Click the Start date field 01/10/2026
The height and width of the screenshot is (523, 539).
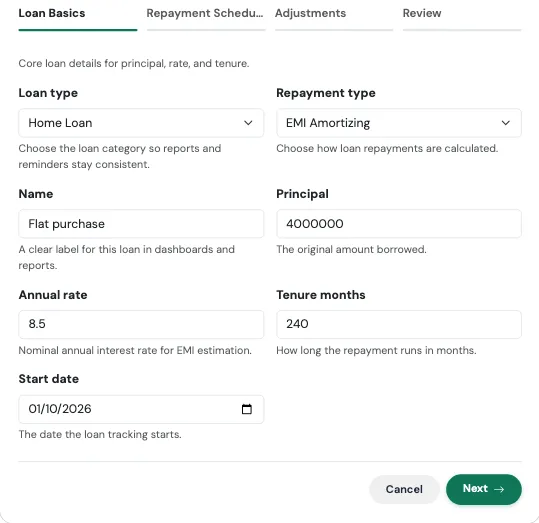click(x=141, y=409)
